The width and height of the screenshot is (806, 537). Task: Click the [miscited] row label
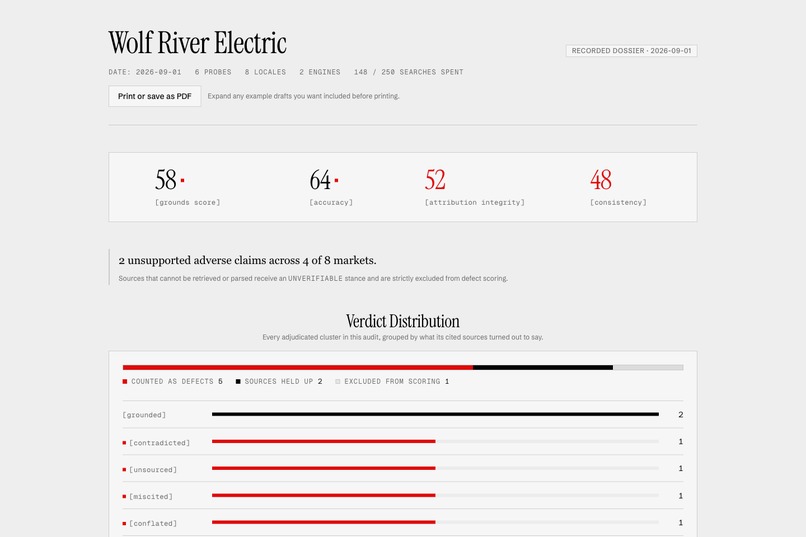click(x=151, y=496)
